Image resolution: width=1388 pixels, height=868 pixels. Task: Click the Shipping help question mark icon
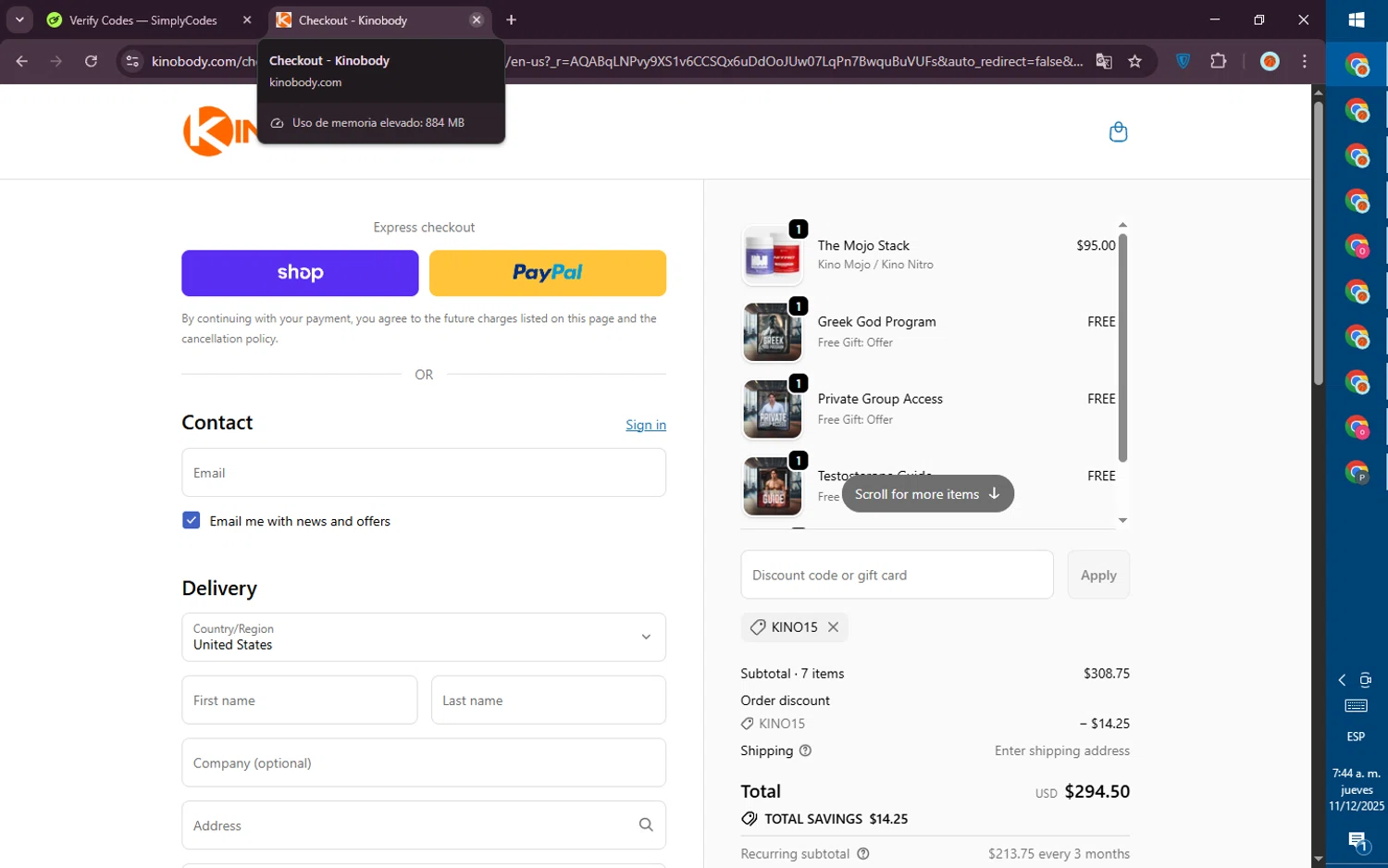click(805, 750)
